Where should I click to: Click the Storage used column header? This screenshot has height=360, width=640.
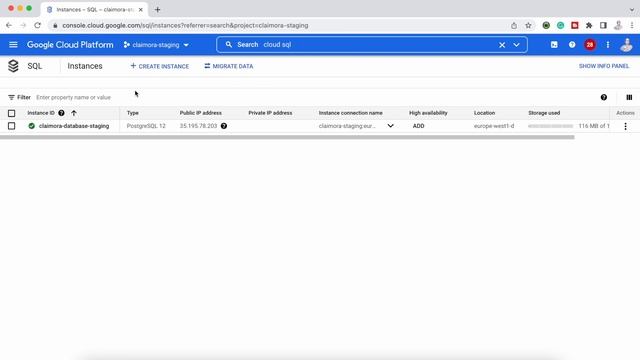tap(544, 113)
